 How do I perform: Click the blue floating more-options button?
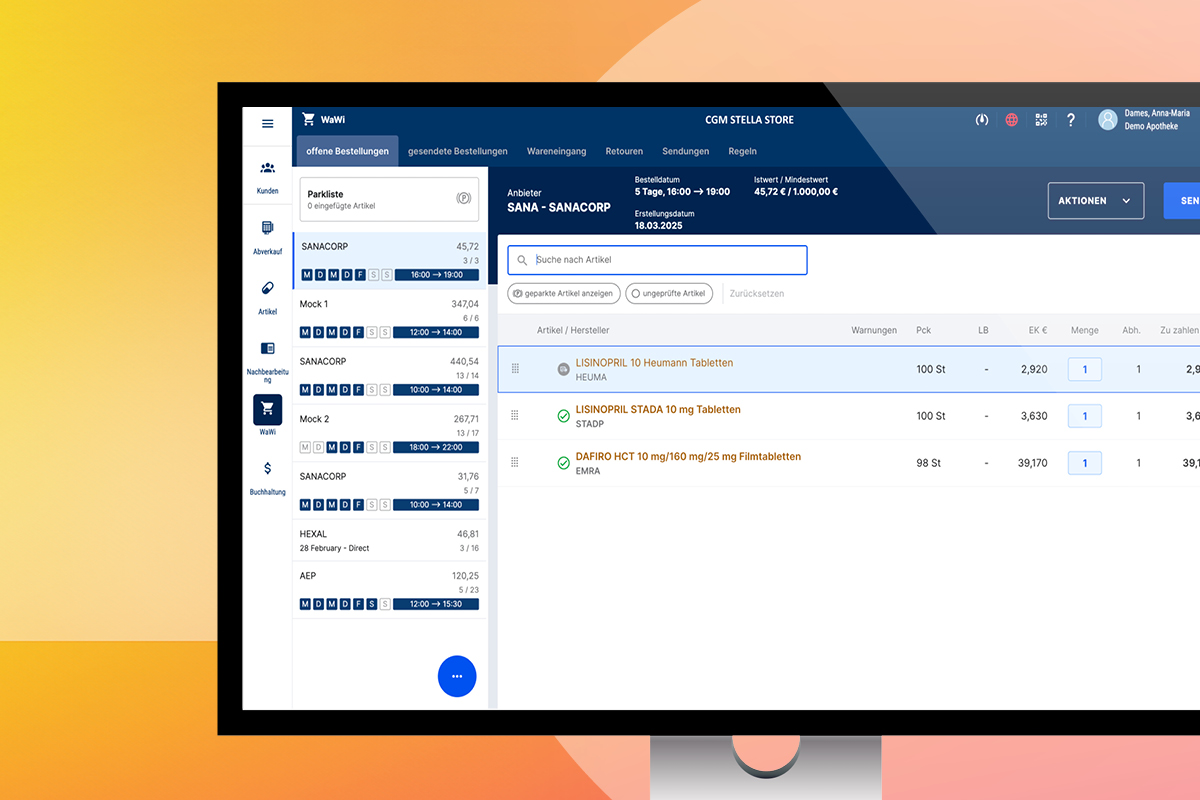(x=457, y=677)
